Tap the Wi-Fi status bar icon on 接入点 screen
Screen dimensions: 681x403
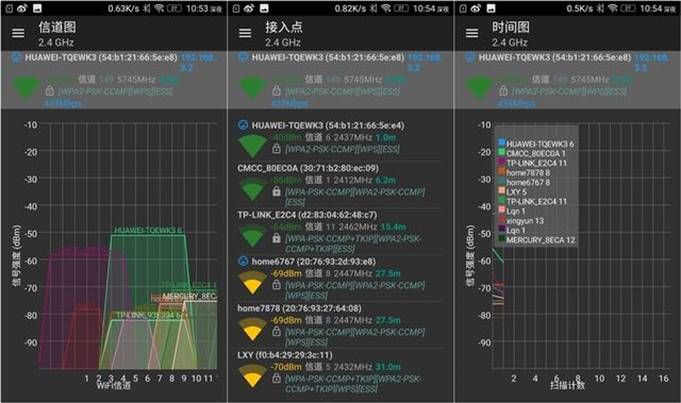[x=386, y=8]
